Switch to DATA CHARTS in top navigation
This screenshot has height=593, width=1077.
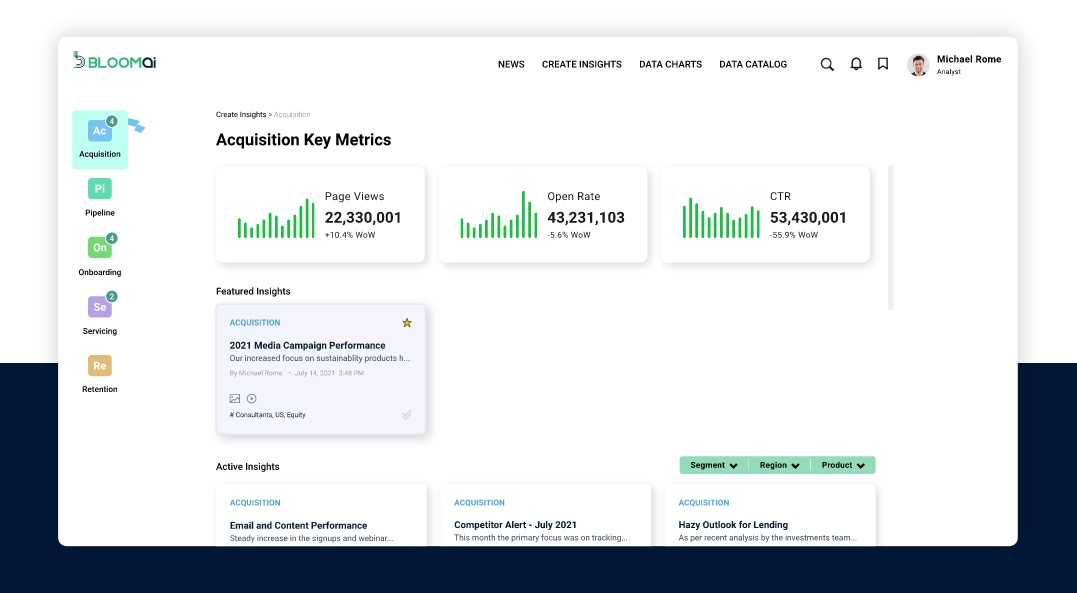pyautogui.click(x=670, y=64)
